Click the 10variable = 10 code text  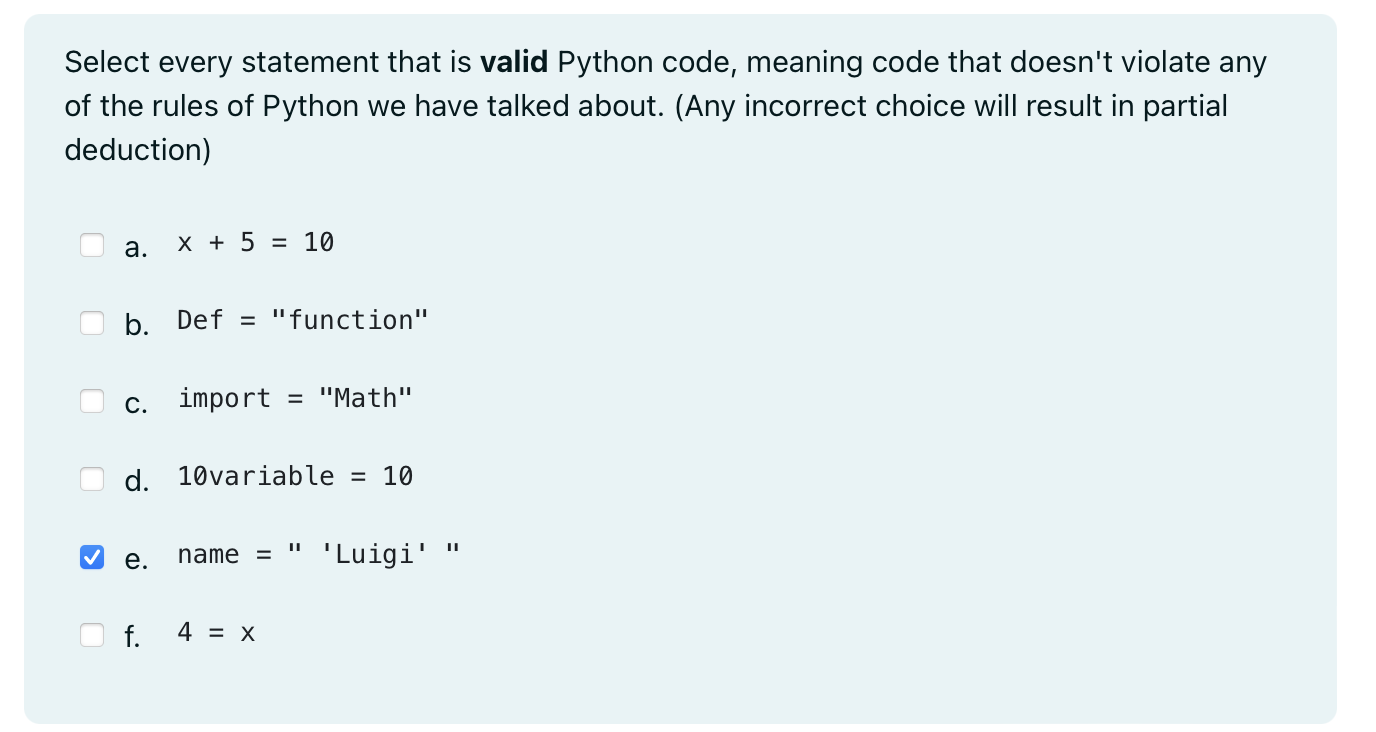click(295, 476)
